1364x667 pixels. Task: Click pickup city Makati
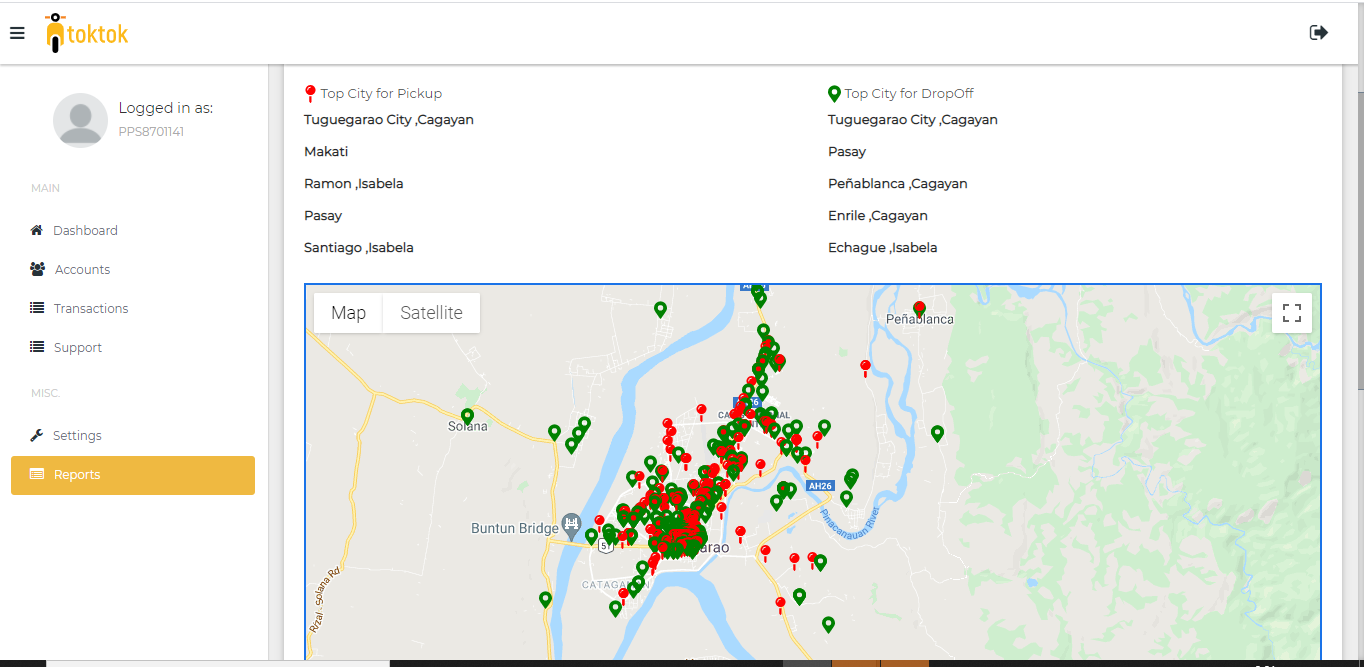326,152
